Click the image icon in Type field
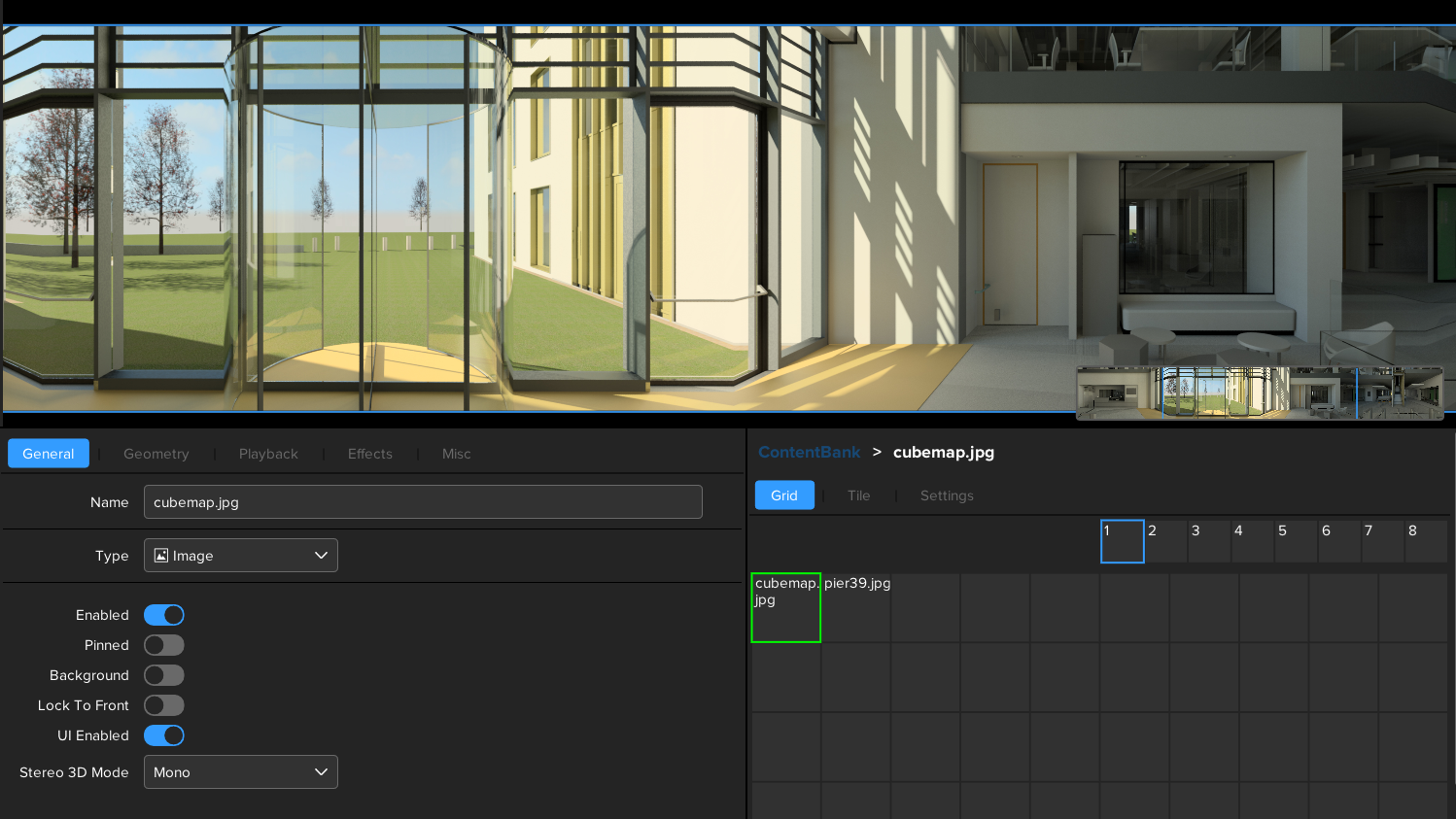 [x=161, y=556]
